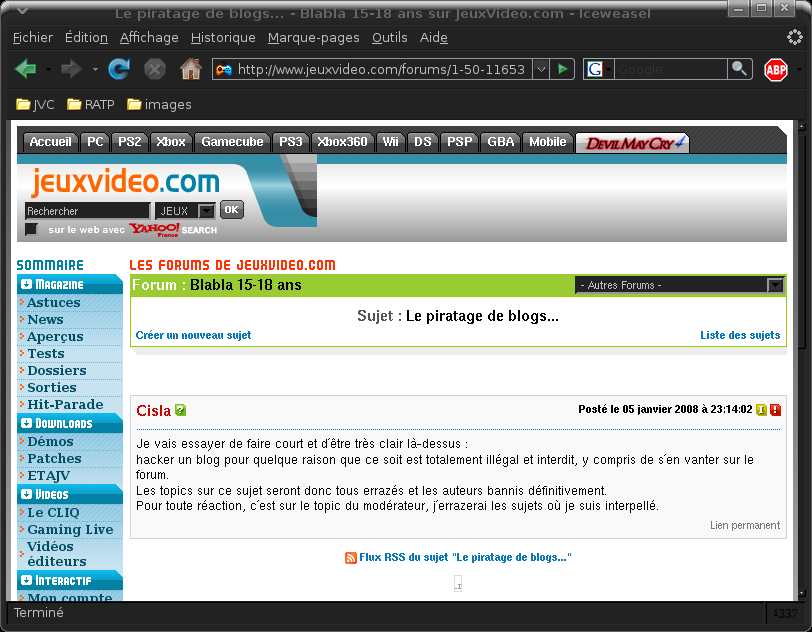The width and height of the screenshot is (812, 632).
Task: Go back with the green Back arrow
Action: pyautogui.click(x=25, y=69)
